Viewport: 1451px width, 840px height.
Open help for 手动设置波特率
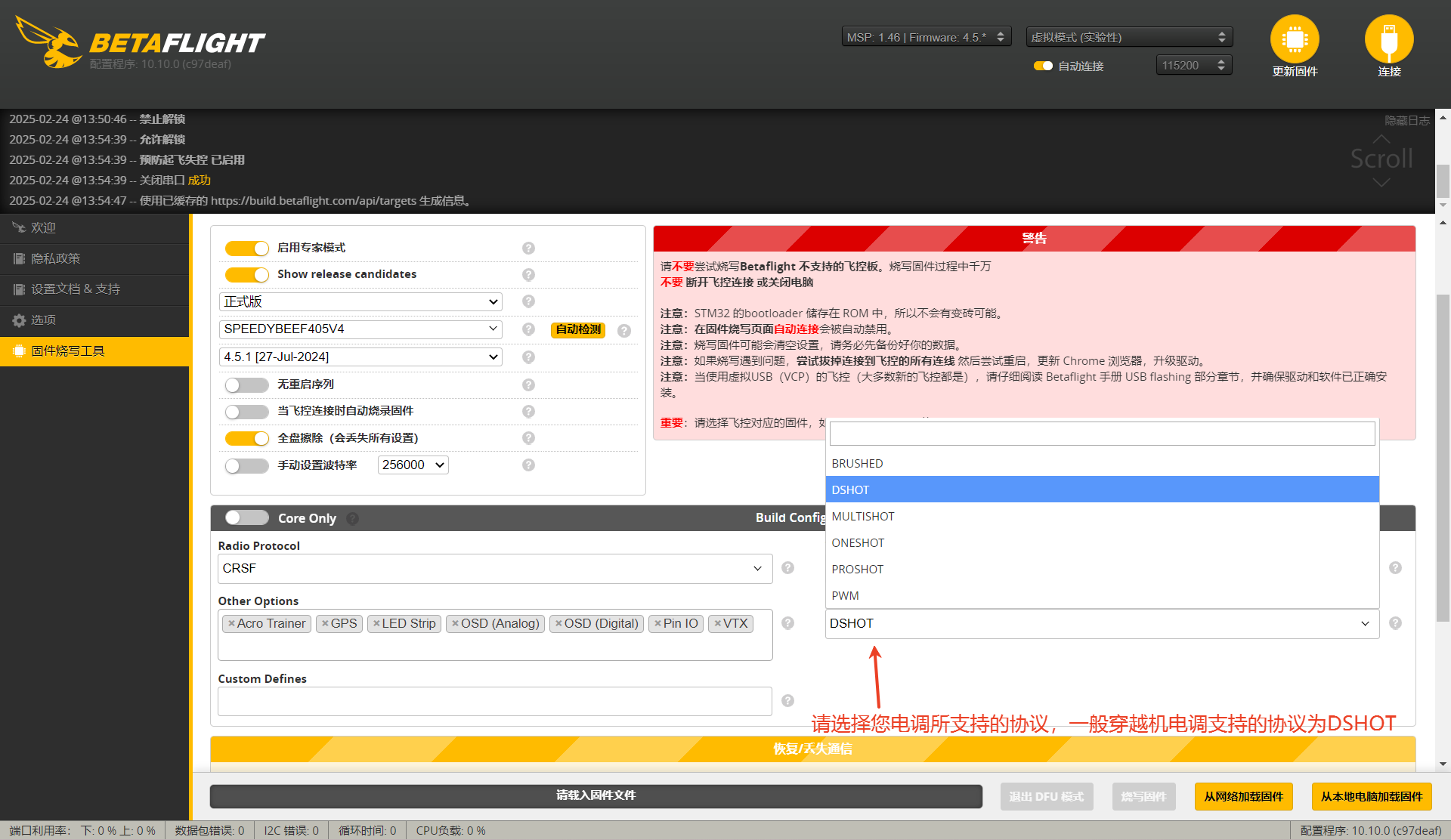coord(528,465)
